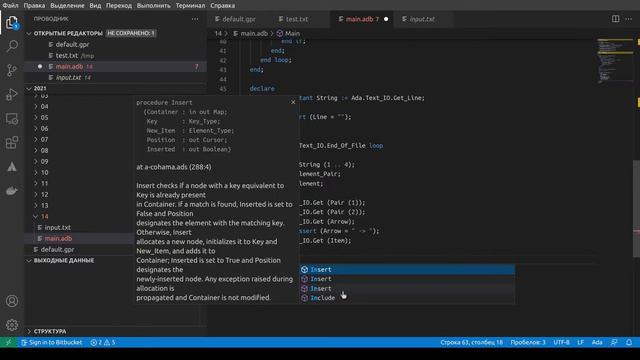Expand folder 04 in the tree
Image resolution: width=640 pixels, height=360 pixels.
pos(44,107)
